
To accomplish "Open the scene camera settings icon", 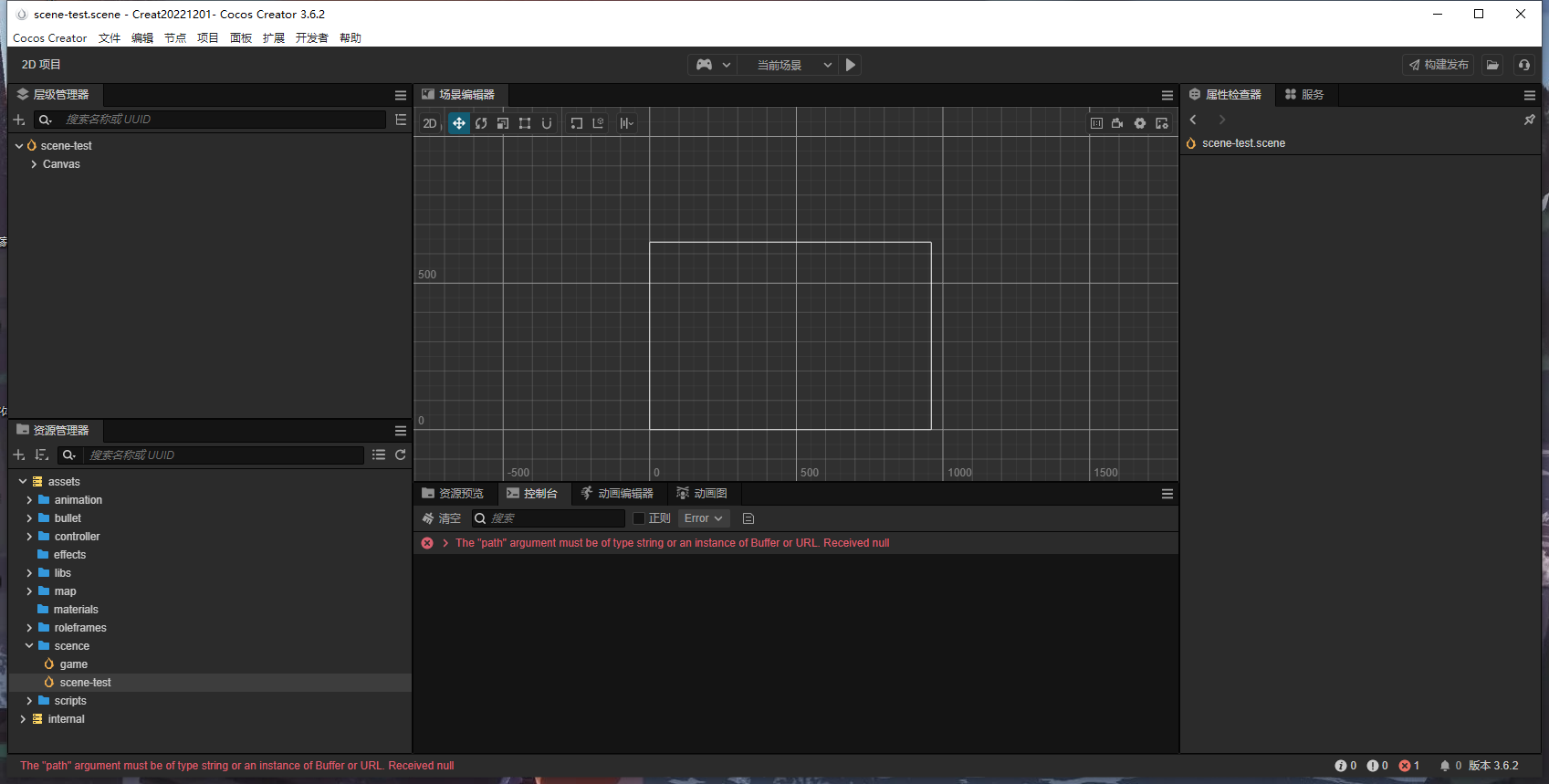I will [x=1117, y=123].
